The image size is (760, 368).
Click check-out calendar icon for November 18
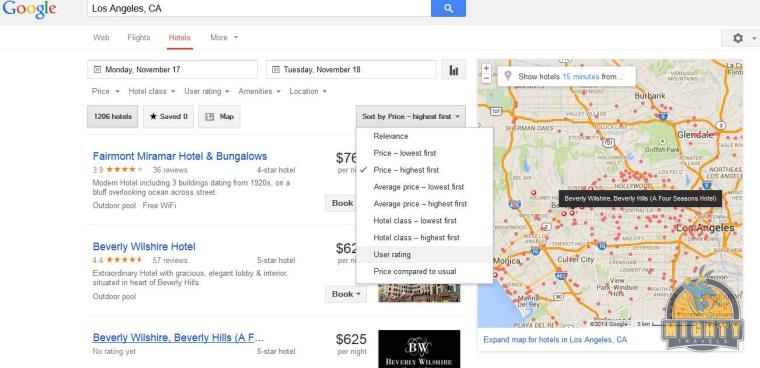point(276,70)
